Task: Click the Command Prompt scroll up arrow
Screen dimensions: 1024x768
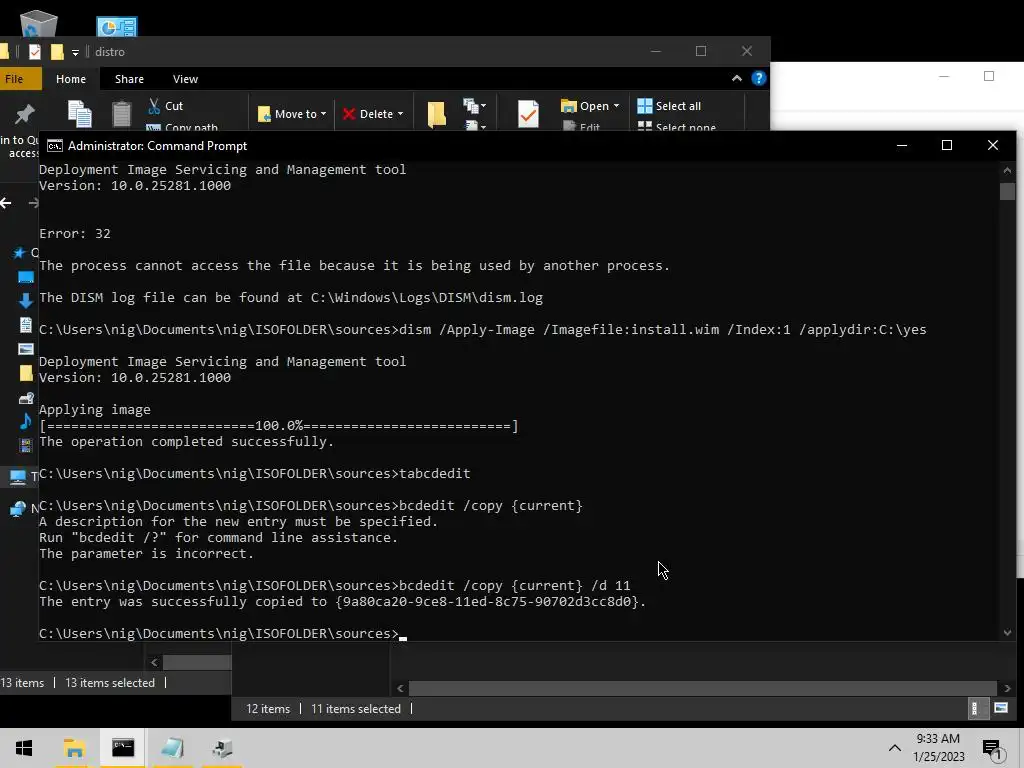Action: click(x=1007, y=170)
